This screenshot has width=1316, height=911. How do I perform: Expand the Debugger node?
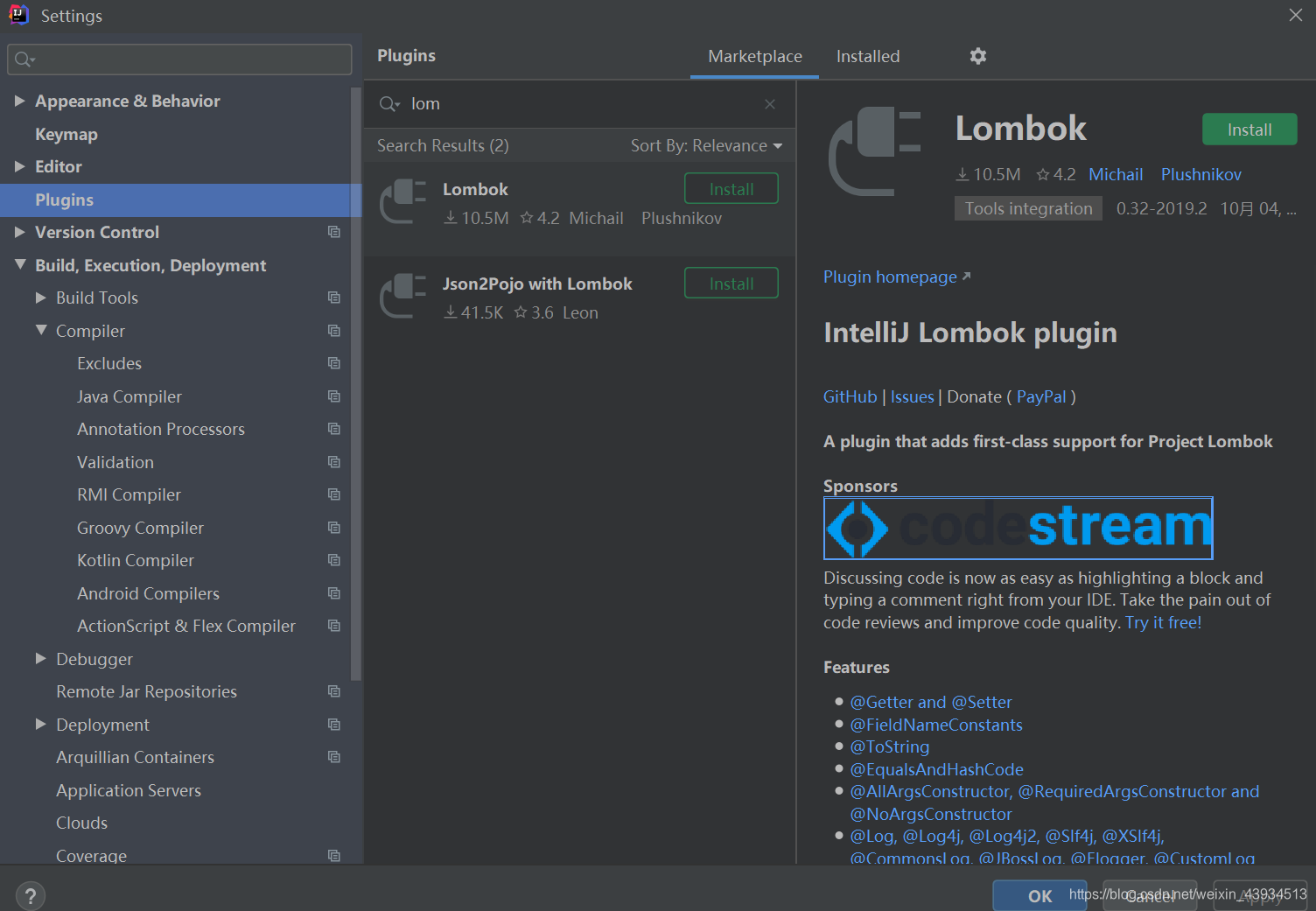[x=40, y=658]
